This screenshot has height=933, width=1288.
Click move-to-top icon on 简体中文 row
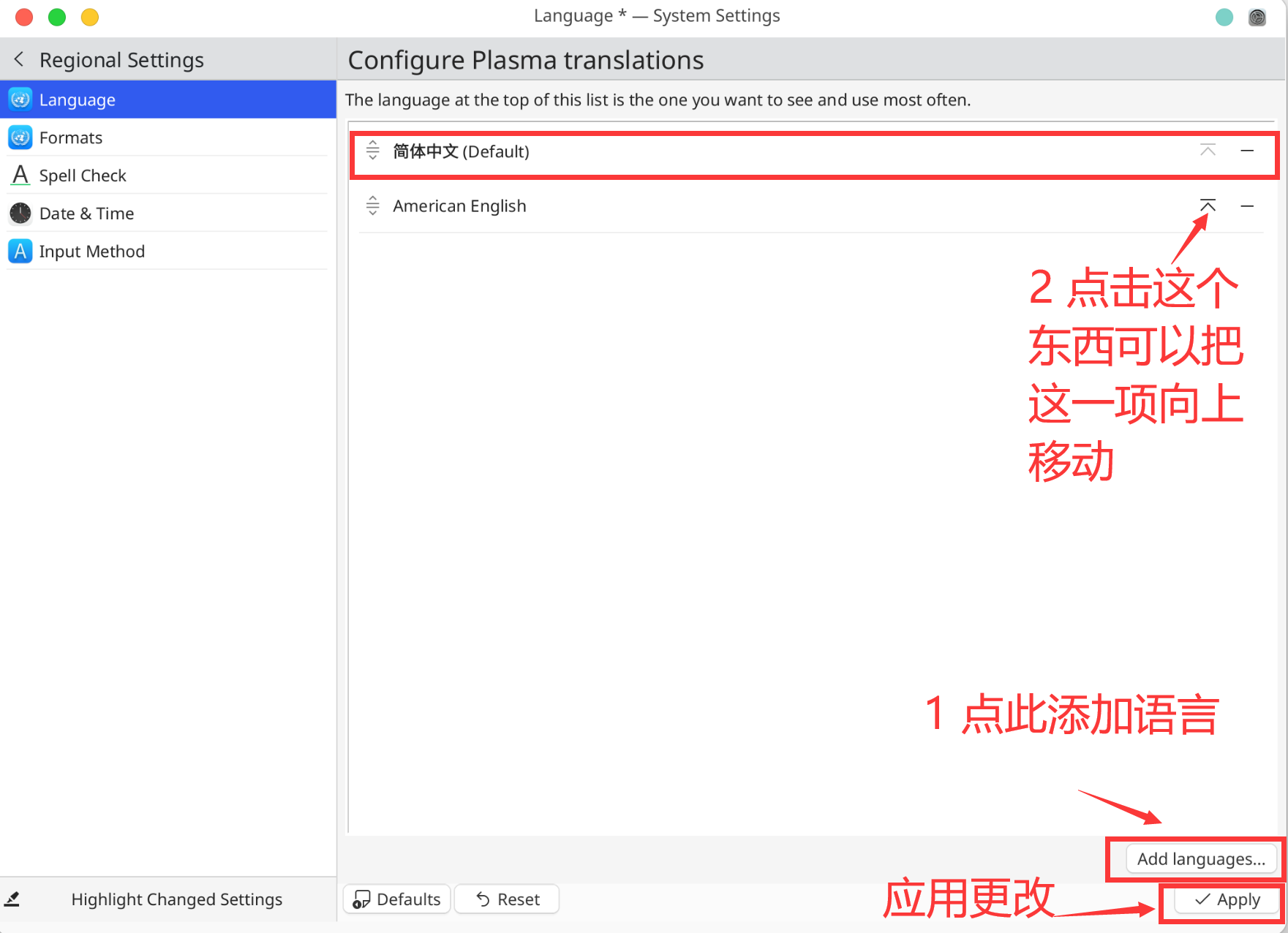[x=1208, y=151]
